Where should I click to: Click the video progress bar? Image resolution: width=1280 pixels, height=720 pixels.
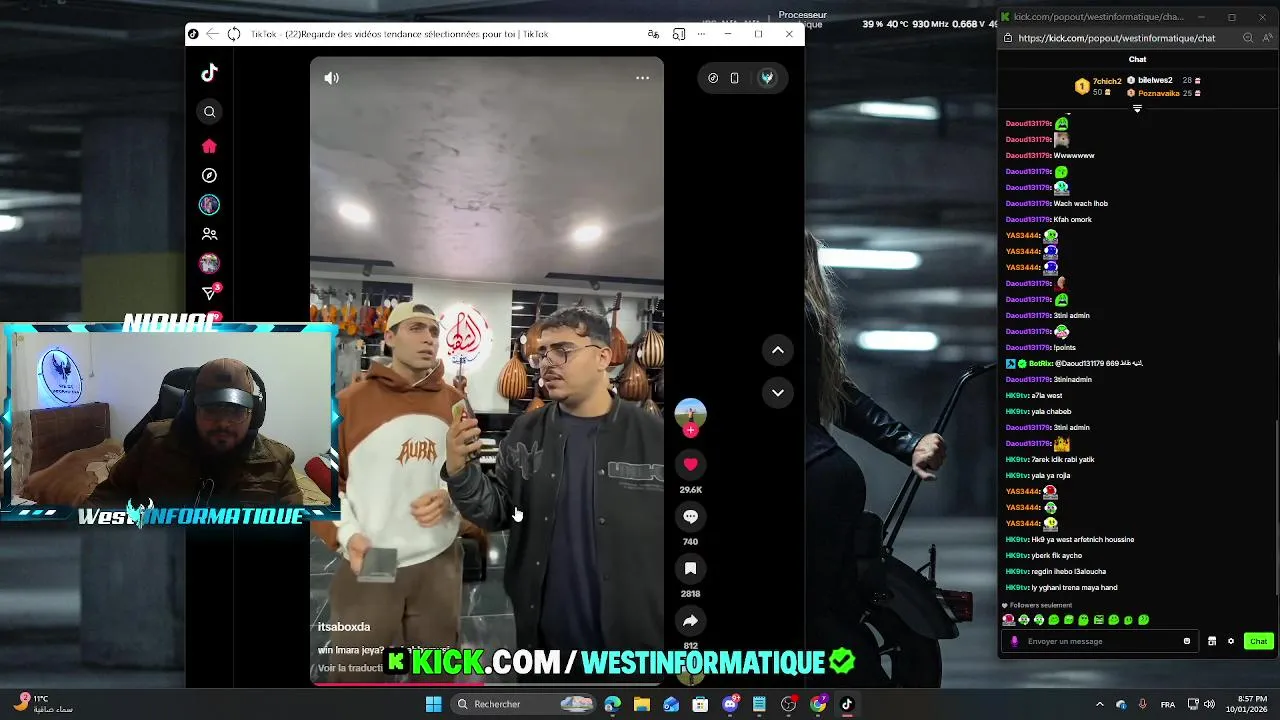click(486, 683)
